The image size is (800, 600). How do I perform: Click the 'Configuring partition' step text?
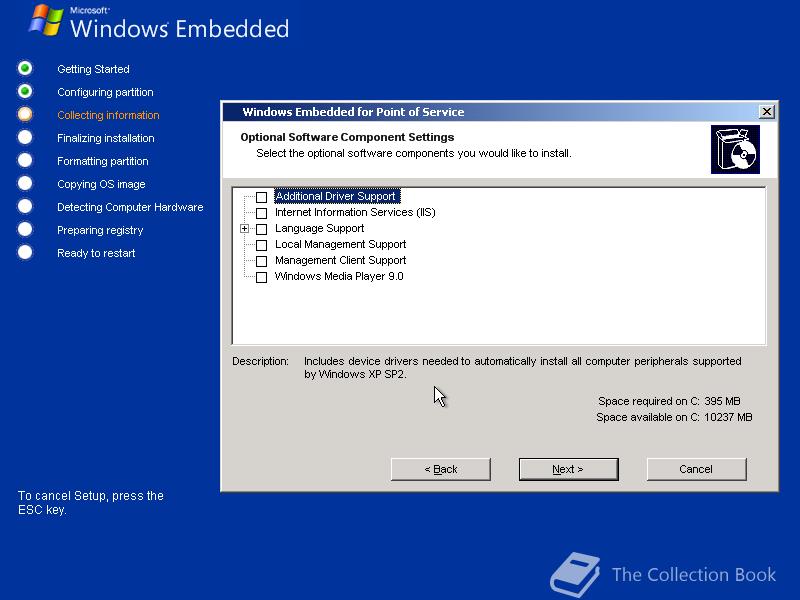coord(105,92)
